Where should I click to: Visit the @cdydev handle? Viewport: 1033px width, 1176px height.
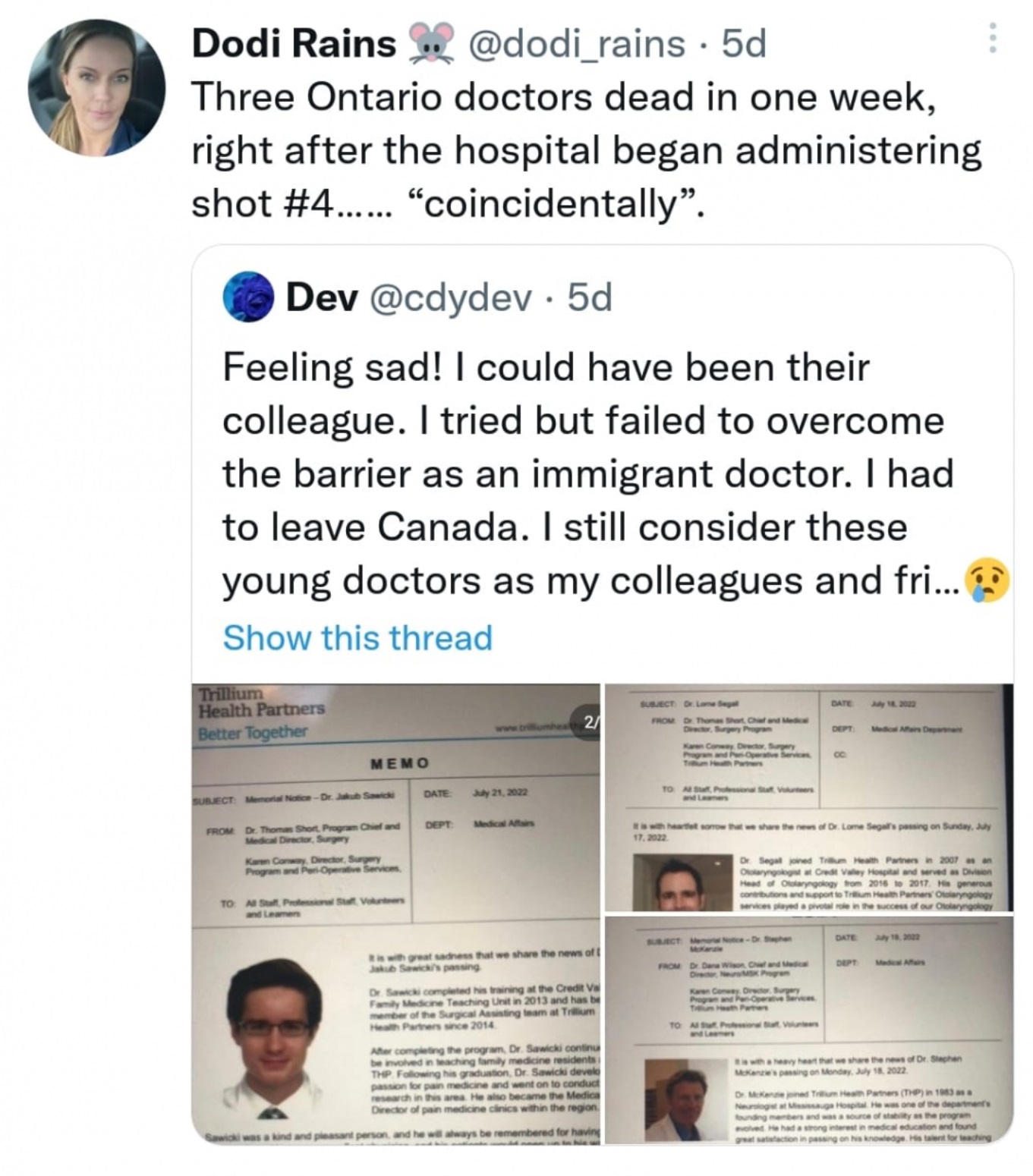pos(450,298)
